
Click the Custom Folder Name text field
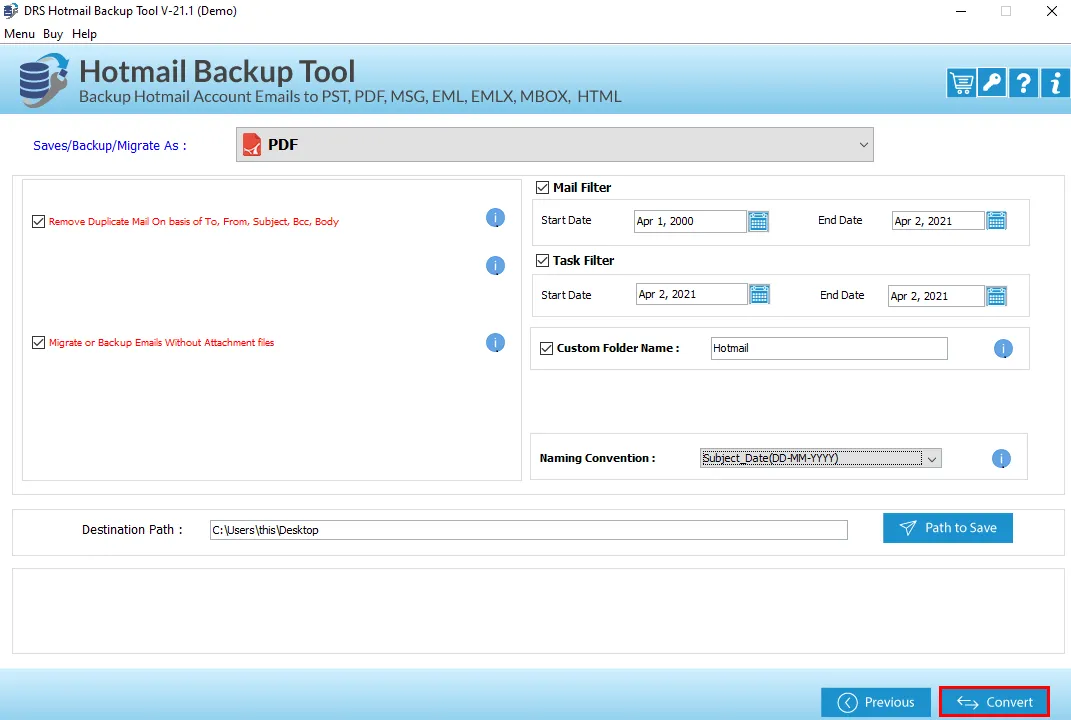pos(829,348)
